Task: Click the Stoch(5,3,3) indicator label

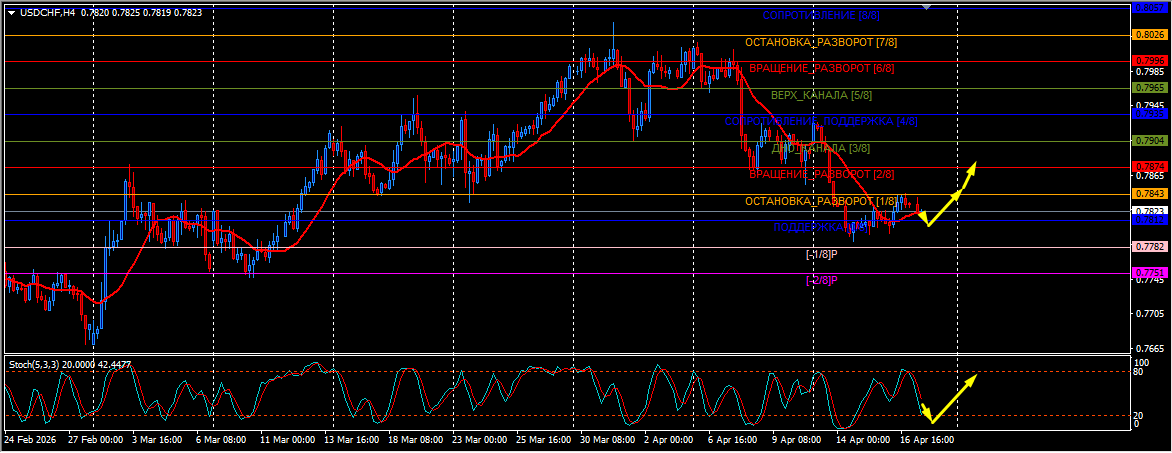Action: click(x=34, y=365)
